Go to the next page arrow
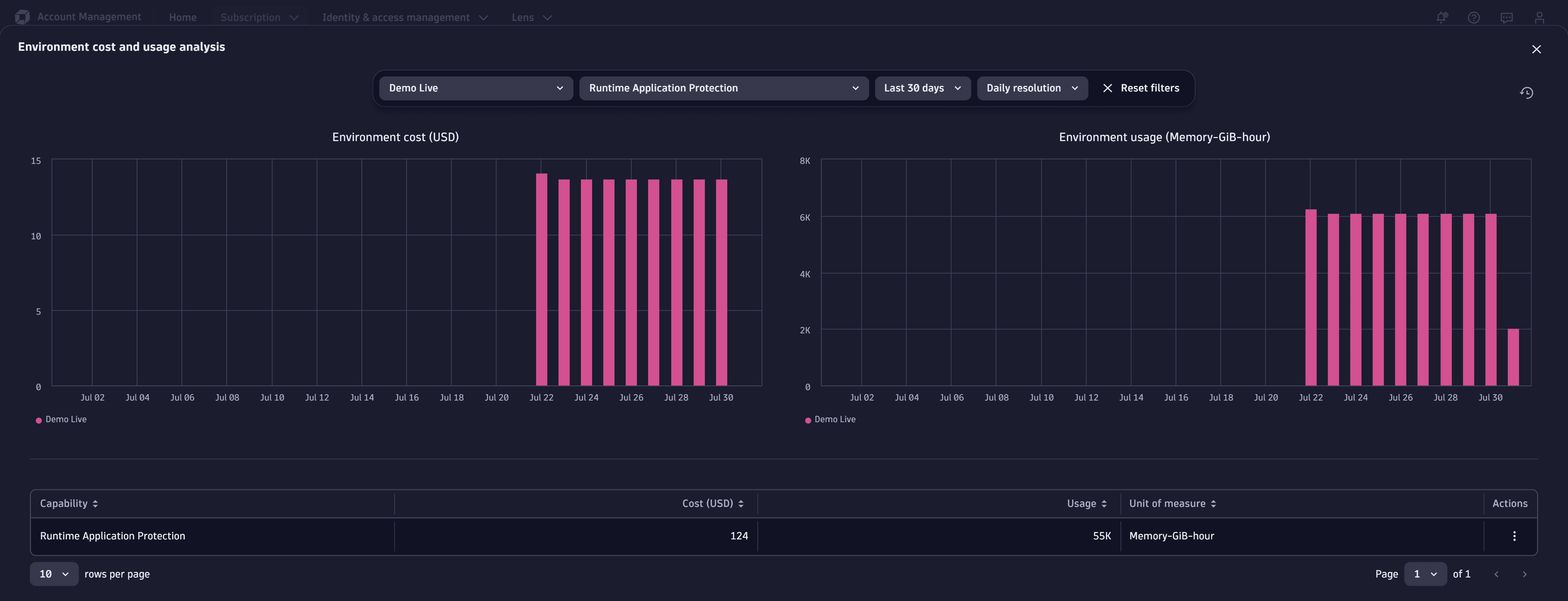 1525,574
